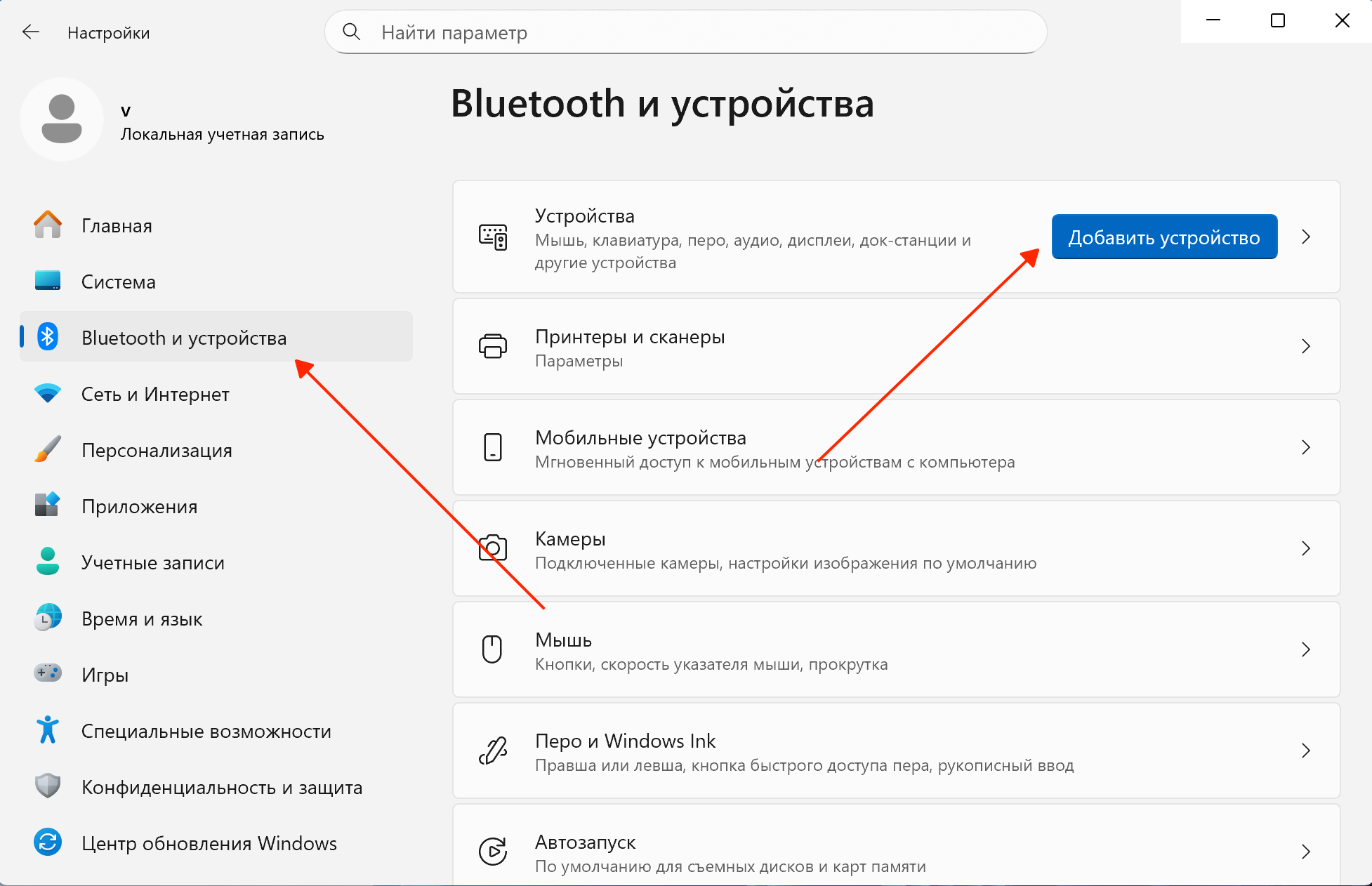Click the mobile phone icon
This screenshot has width=1372, height=886.
493,447
